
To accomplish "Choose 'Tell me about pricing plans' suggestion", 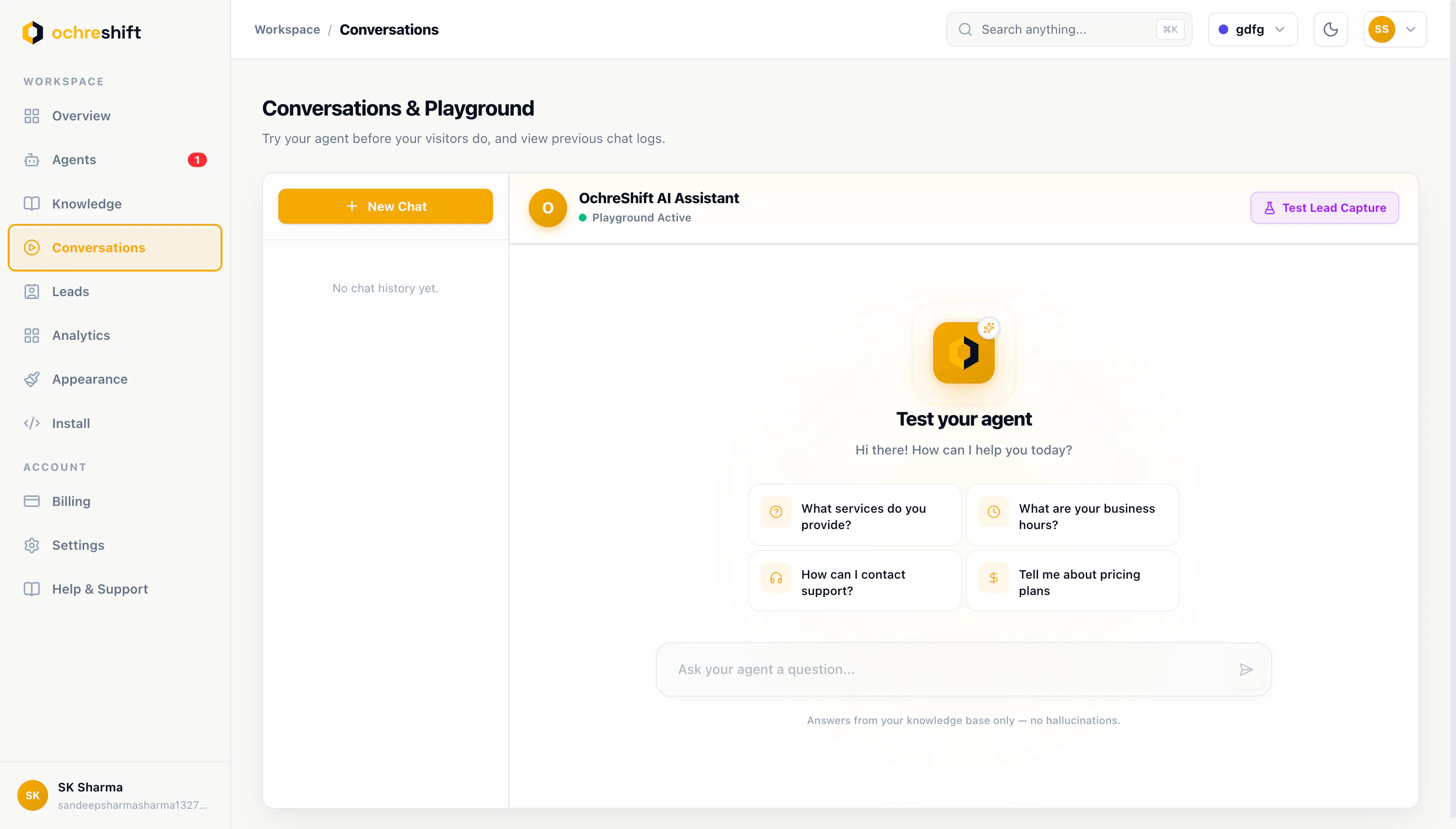I will point(1072,582).
